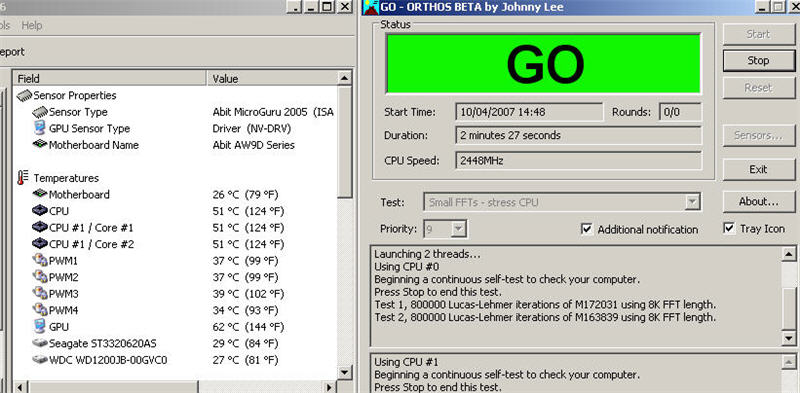800x393 pixels.
Task: Open the Priority dropdown
Action: click(x=459, y=229)
